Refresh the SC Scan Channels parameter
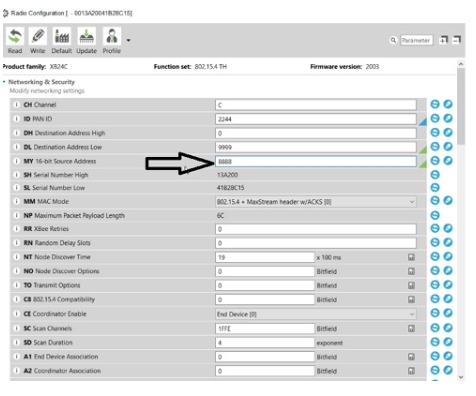 tap(435, 328)
